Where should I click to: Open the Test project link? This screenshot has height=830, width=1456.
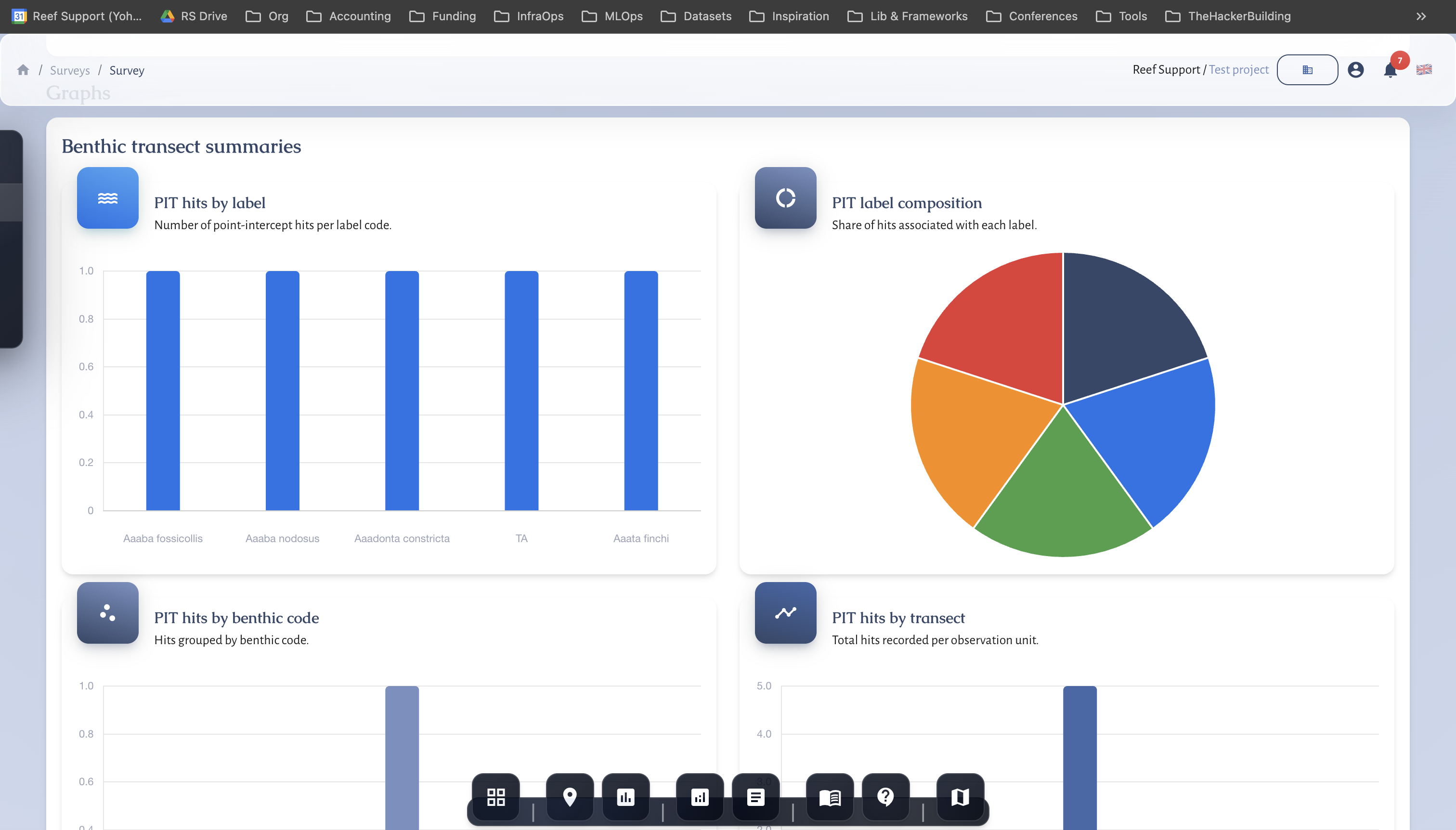[1239, 69]
